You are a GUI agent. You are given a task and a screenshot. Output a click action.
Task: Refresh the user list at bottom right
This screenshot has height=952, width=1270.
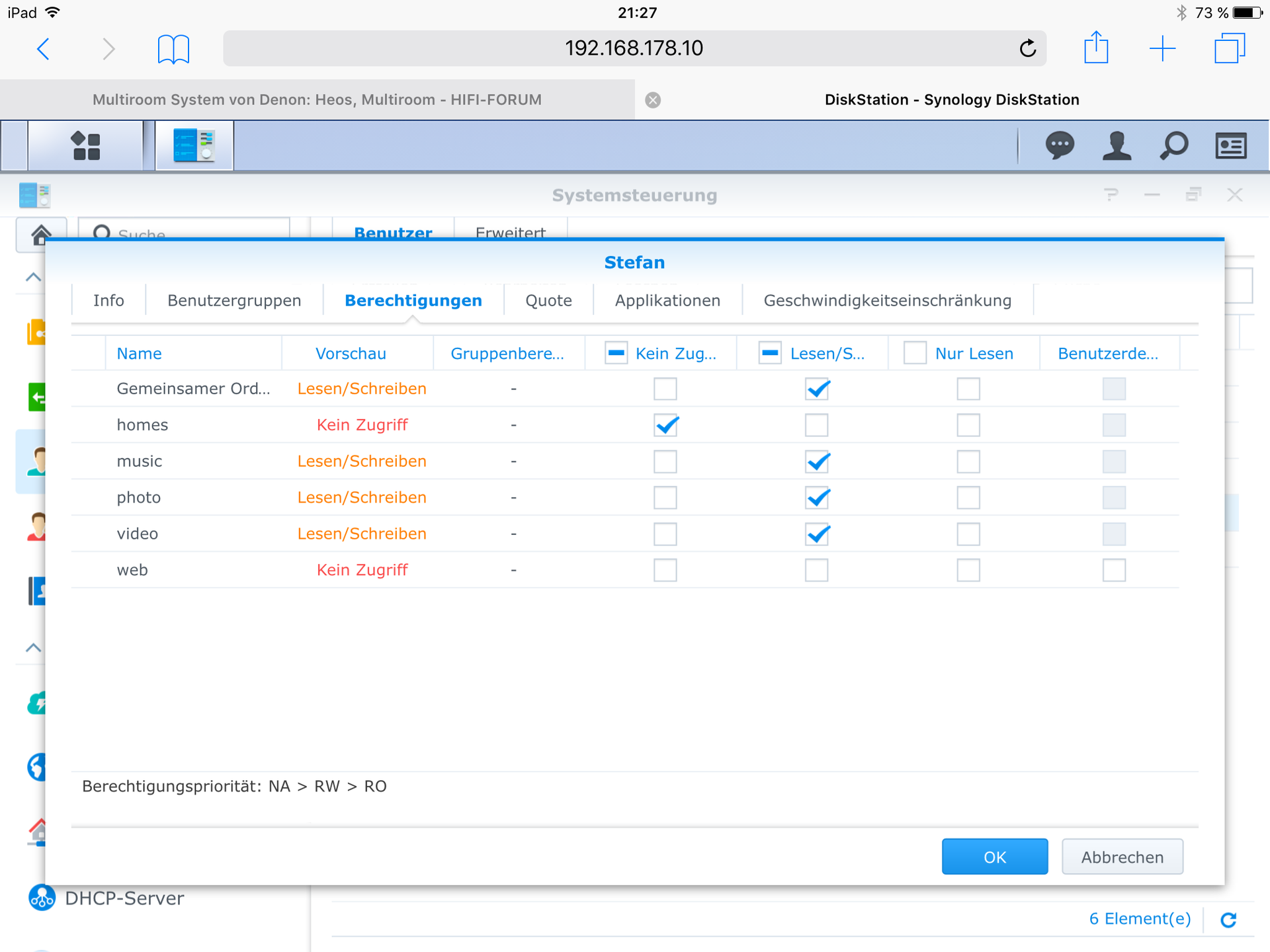click(x=1228, y=920)
